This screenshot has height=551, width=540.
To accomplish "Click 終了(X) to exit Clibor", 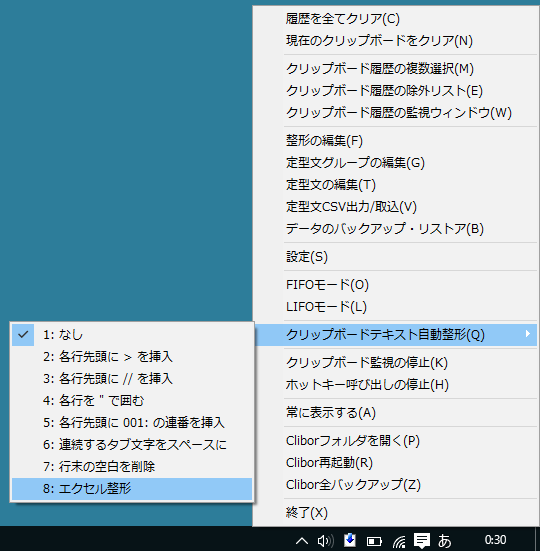I will (395, 513).
